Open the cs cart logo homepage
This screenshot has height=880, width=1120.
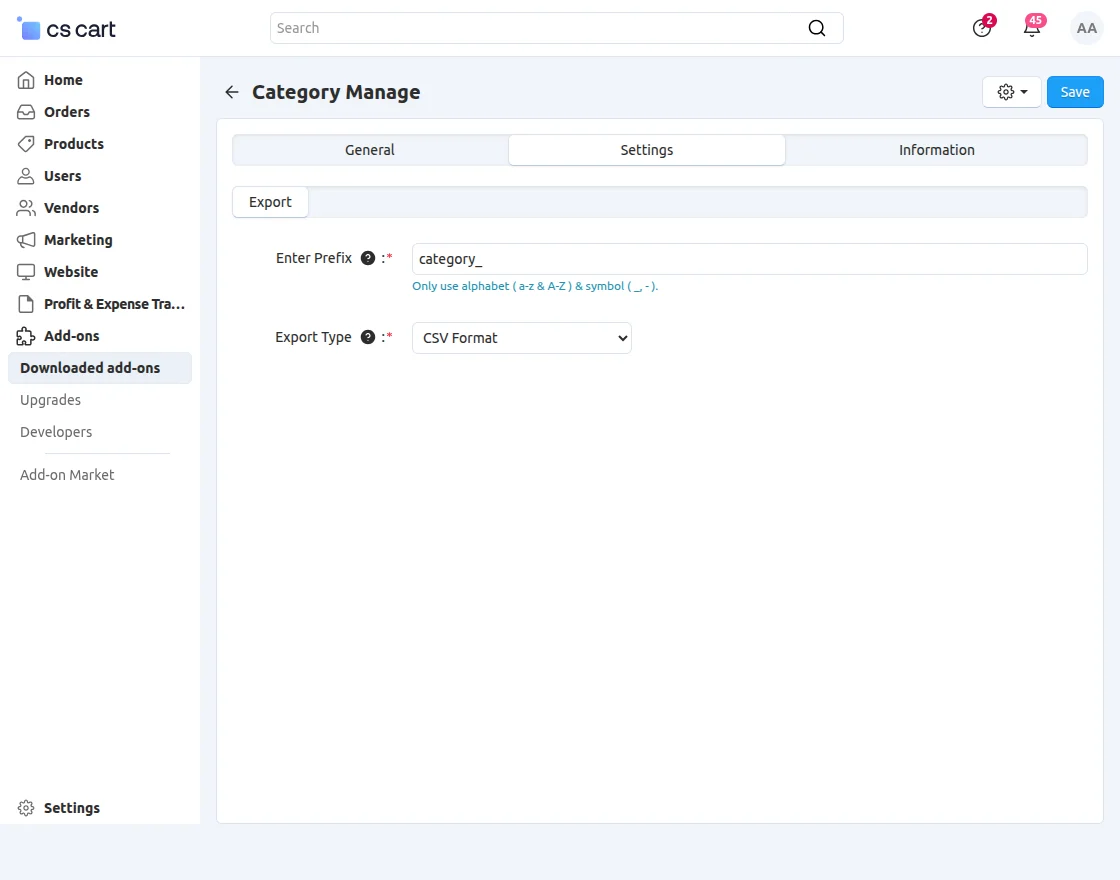[x=65, y=28]
